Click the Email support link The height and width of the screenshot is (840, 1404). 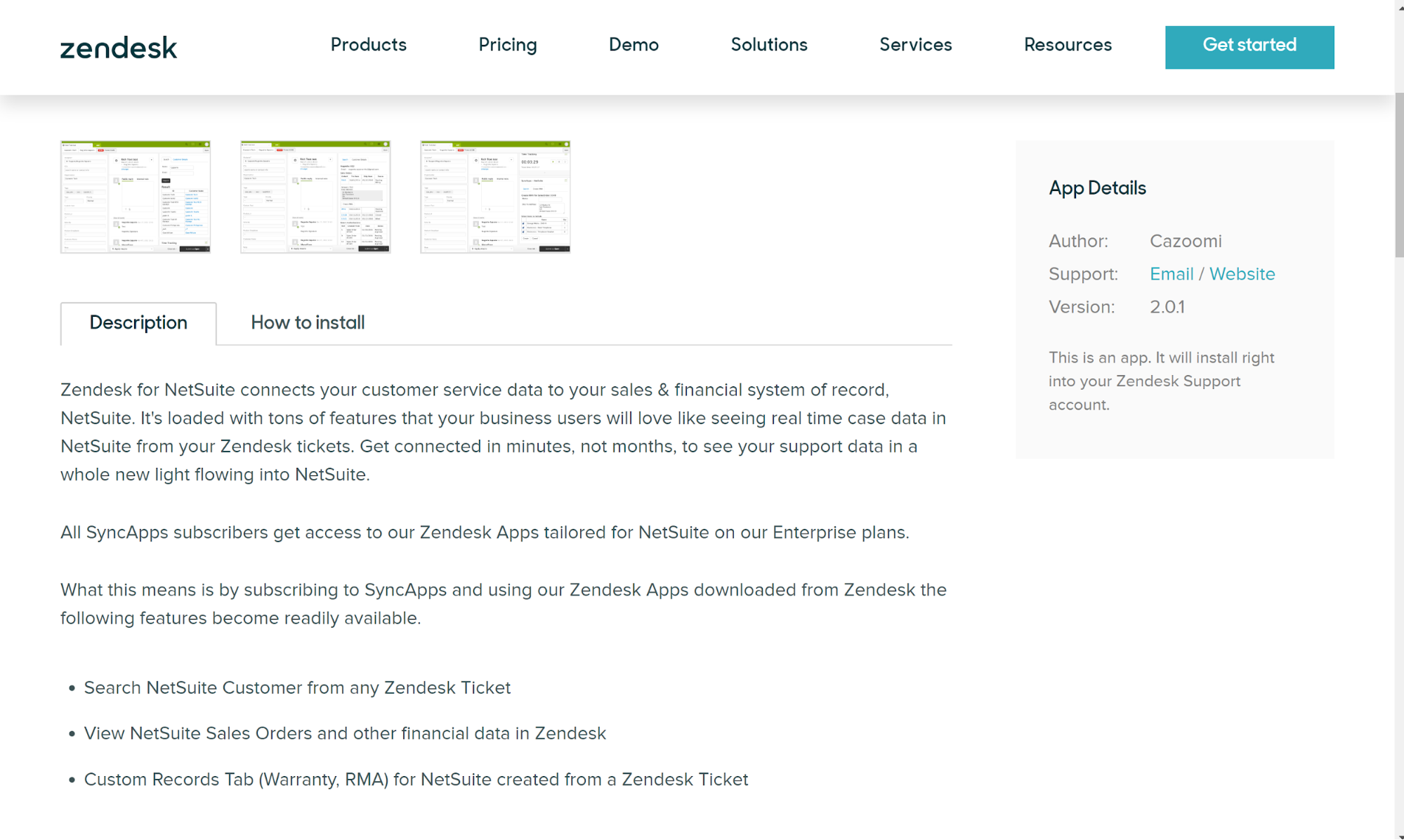pos(1171,274)
